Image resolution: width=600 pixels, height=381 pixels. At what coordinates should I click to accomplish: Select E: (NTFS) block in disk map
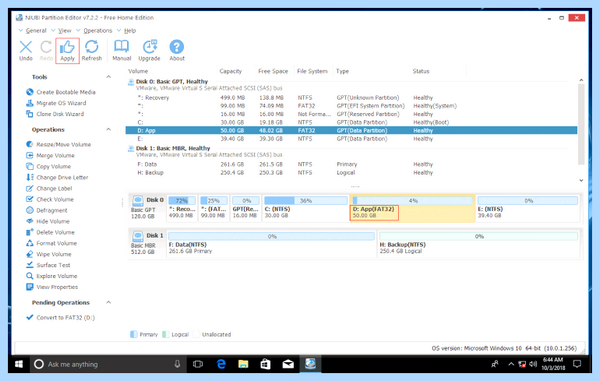[528, 208]
